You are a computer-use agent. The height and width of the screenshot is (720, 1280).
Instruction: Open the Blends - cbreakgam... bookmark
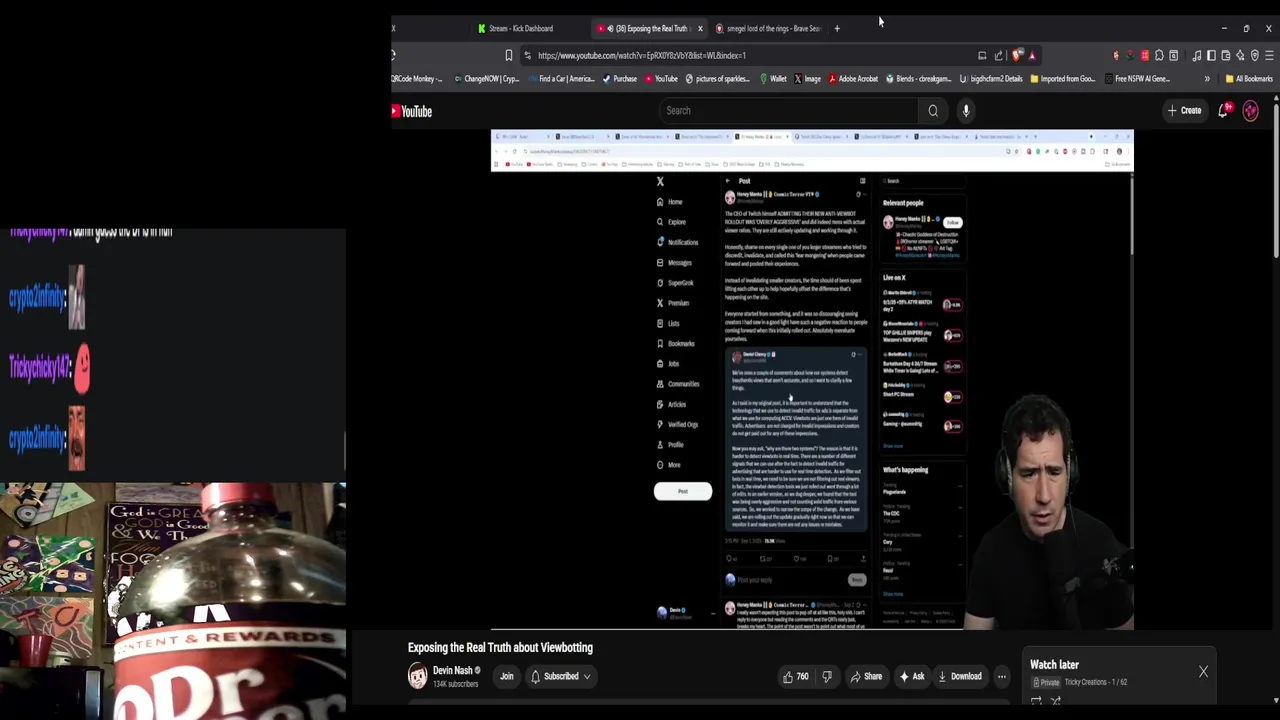(919, 79)
